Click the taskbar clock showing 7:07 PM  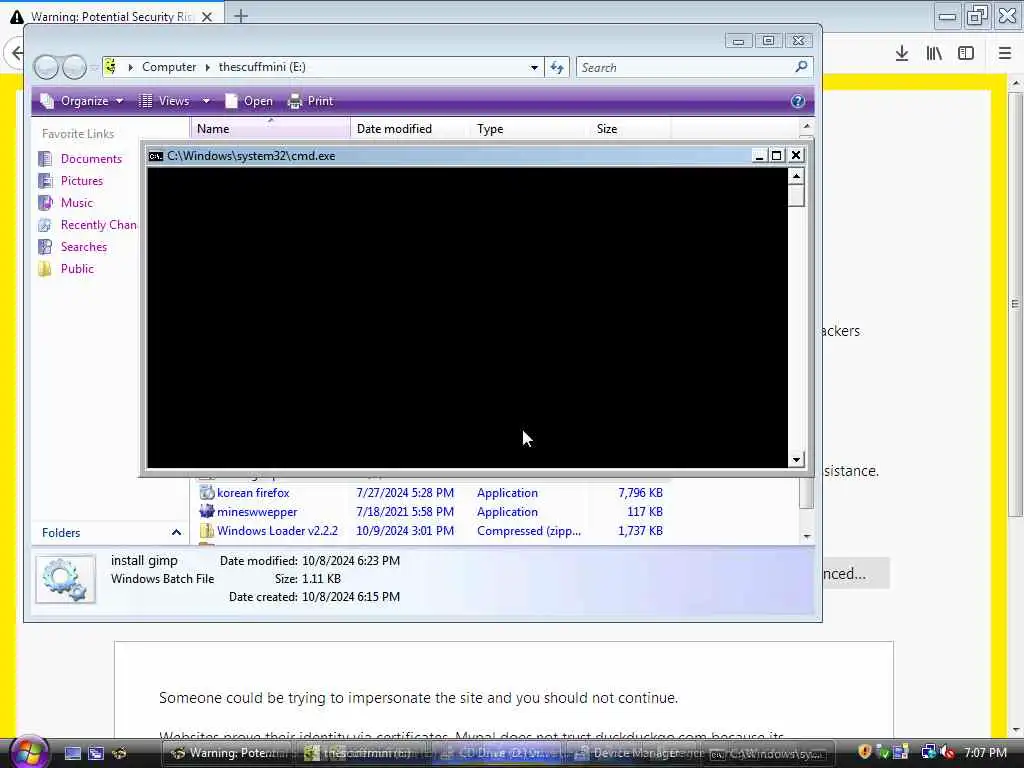tap(985, 753)
